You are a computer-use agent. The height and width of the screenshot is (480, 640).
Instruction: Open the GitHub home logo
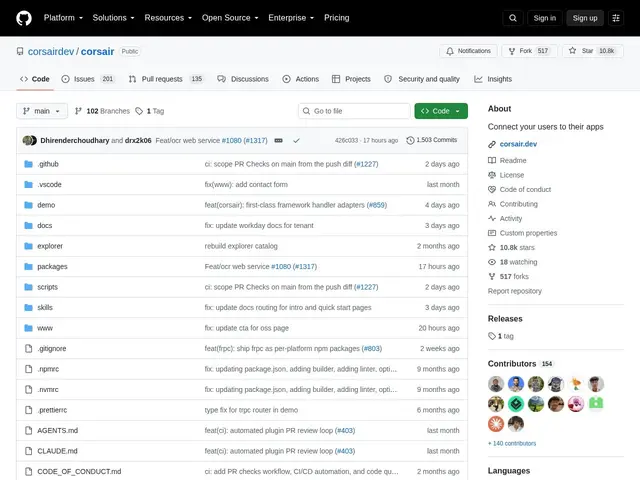24,18
